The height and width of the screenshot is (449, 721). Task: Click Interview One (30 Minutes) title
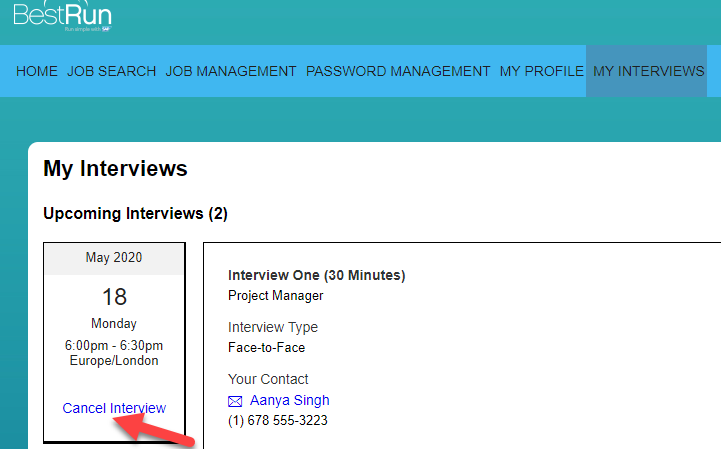tap(317, 275)
